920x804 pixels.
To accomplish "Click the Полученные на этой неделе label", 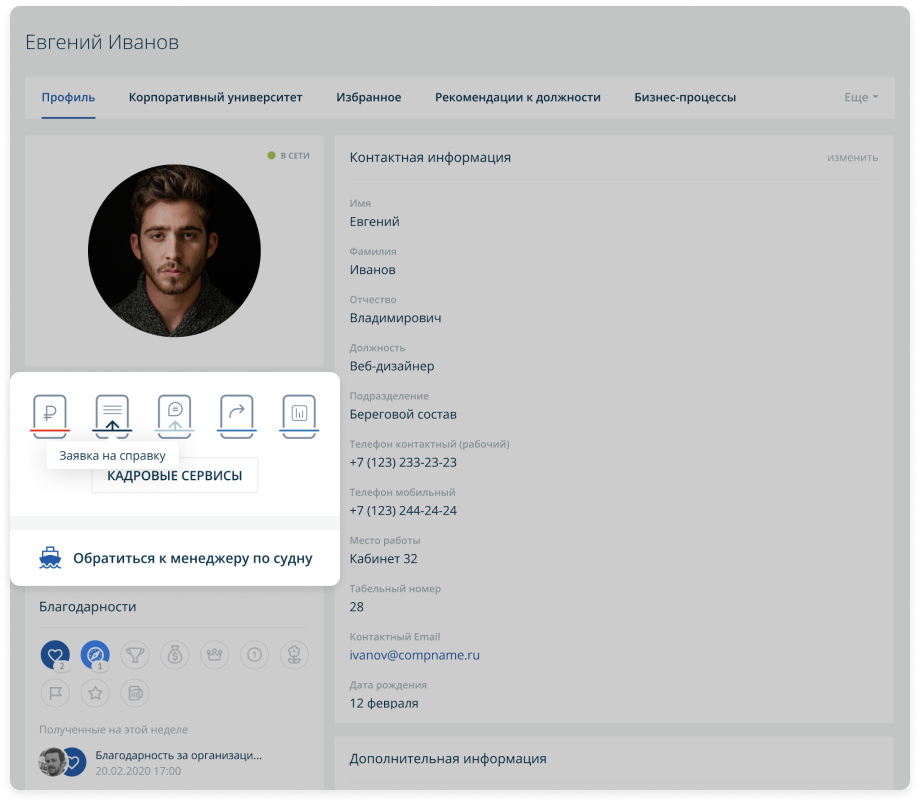I will click(x=113, y=729).
